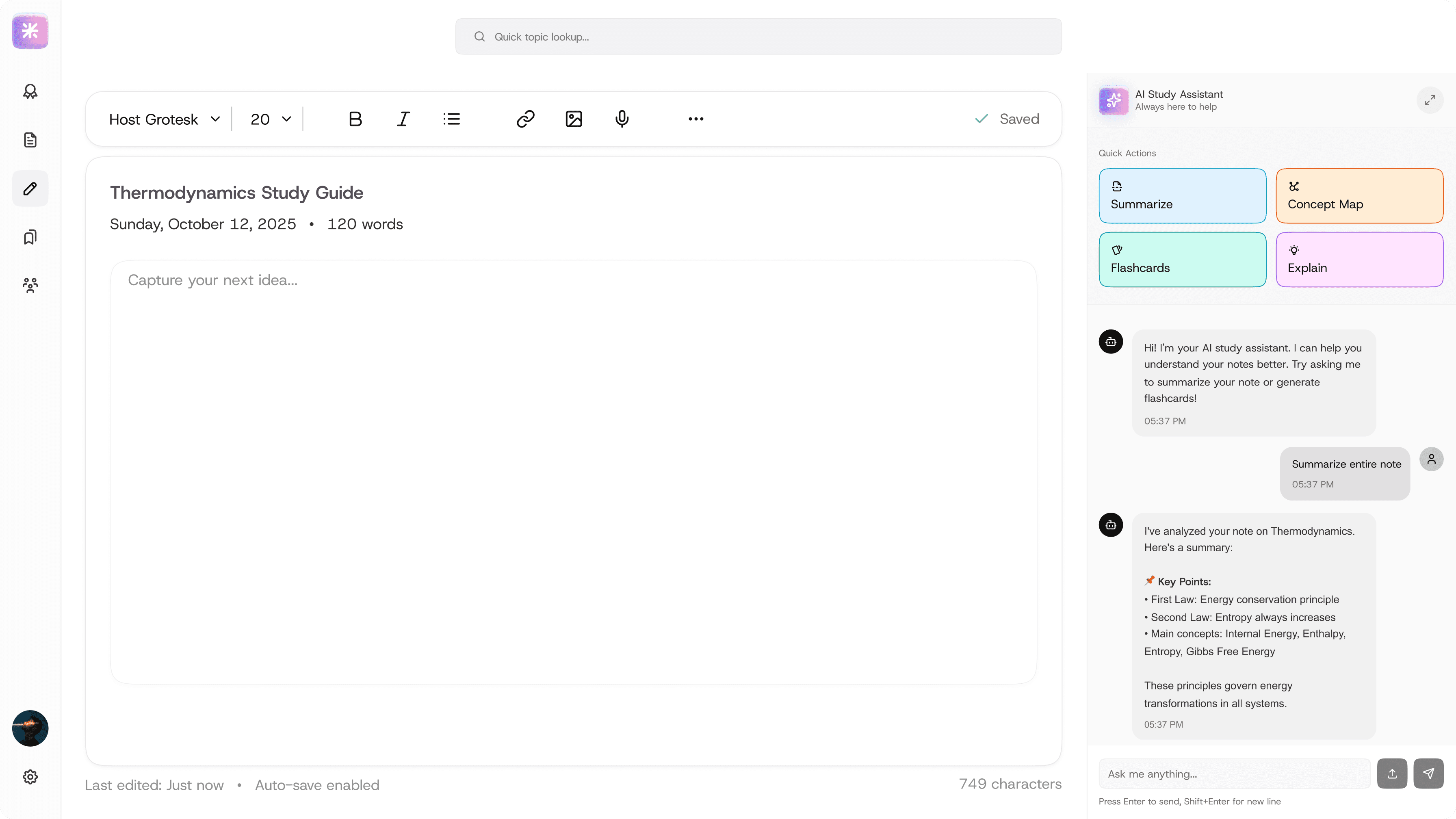Expand the AI Study Assistant panel
This screenshot has width=1456, height=819.
1430,100
